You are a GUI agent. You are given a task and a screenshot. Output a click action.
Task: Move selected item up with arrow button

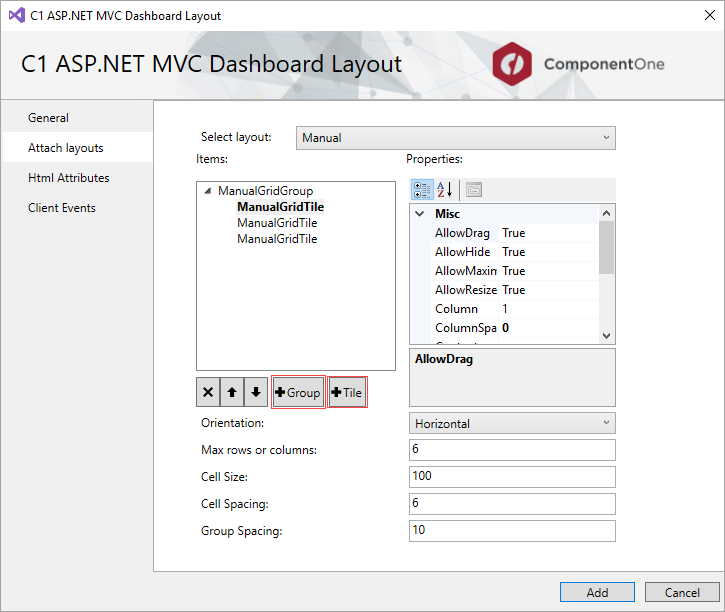tap(232, 392)
